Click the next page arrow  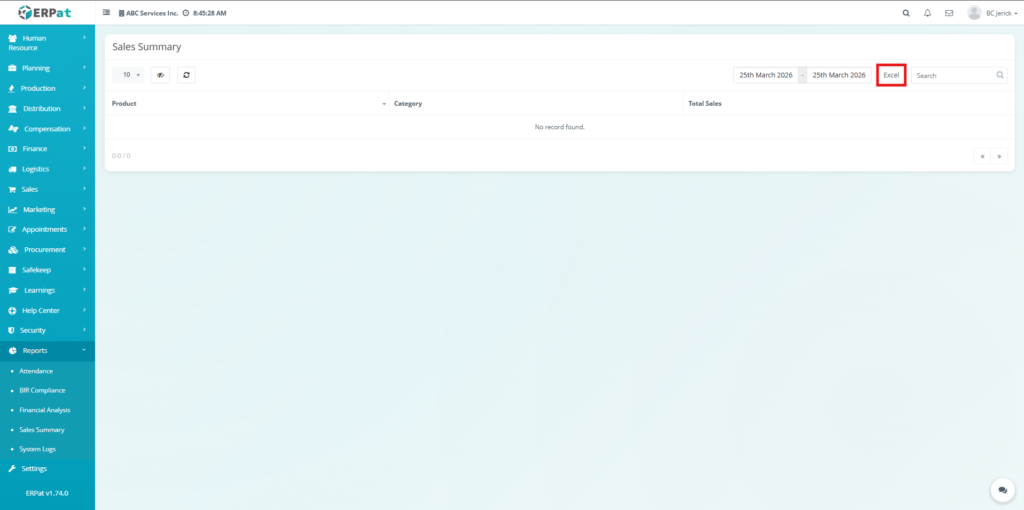click(998, 156)
